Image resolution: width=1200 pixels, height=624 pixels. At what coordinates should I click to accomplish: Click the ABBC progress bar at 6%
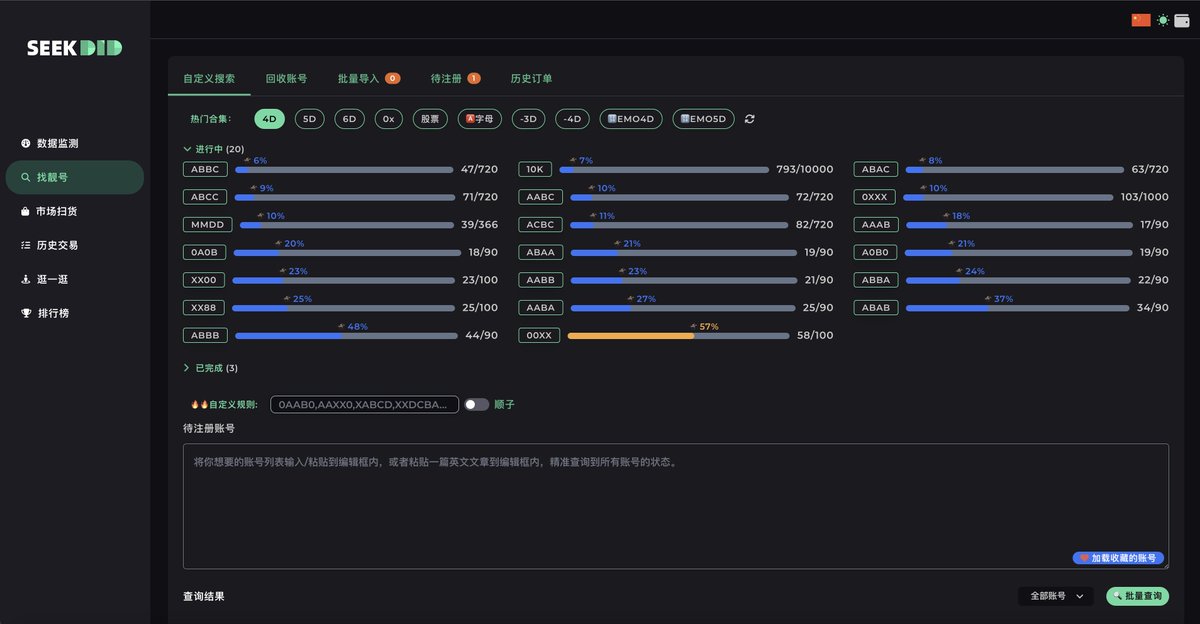(344, 170)
